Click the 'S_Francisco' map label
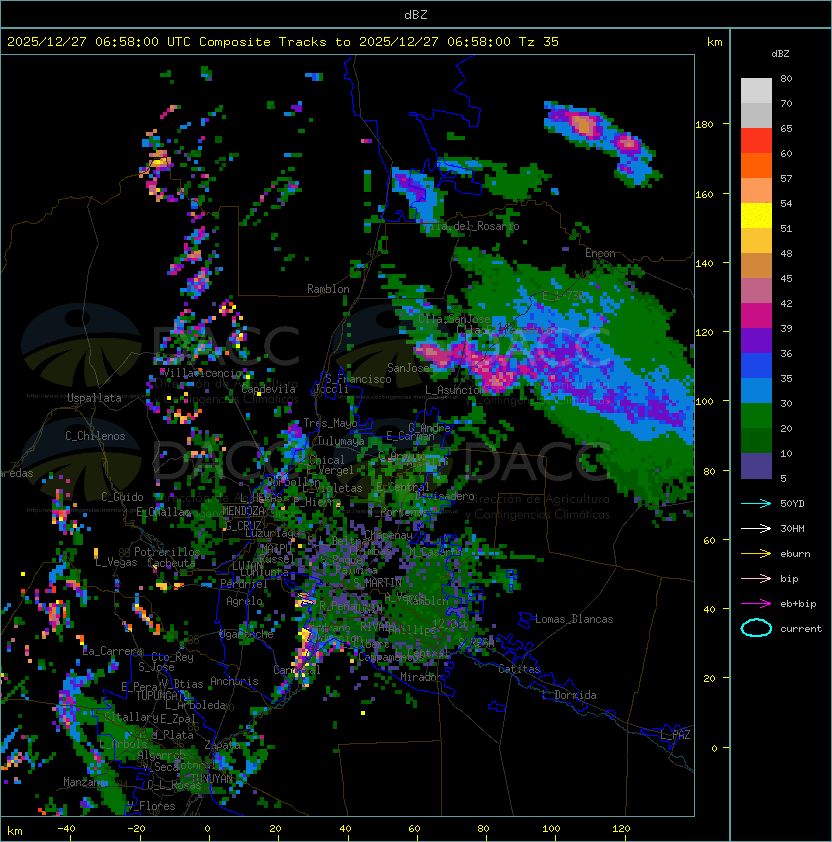The width and height of the screenshot is (832, 842). [358, 379]
